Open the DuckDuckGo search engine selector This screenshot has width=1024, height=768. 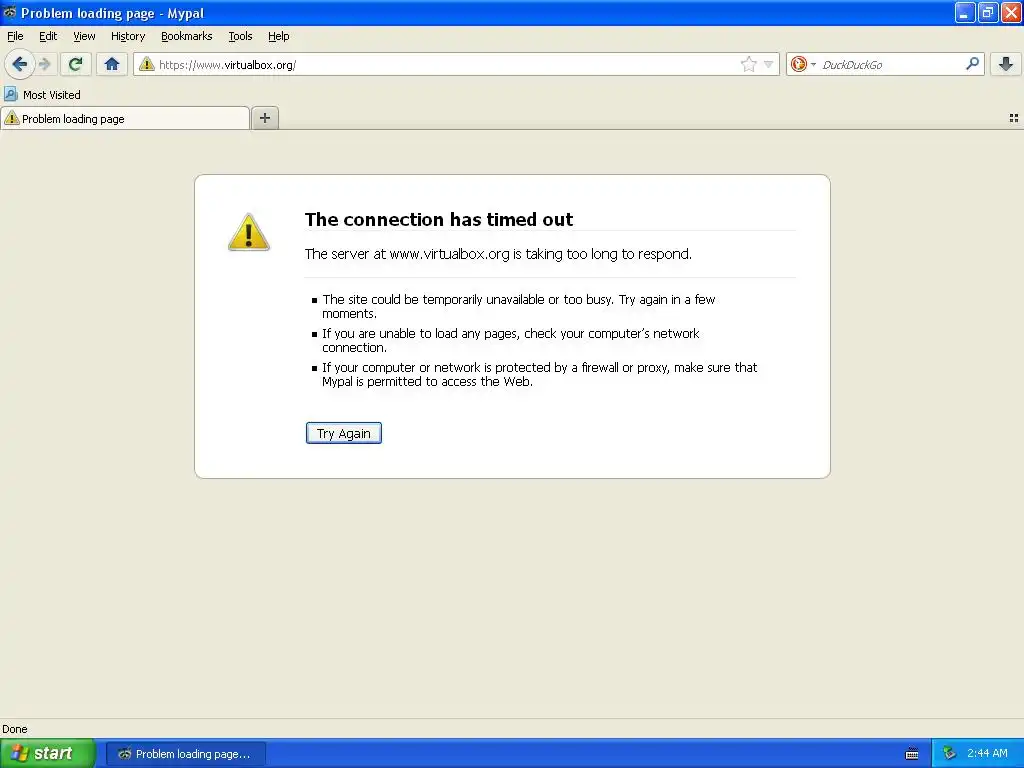803,64
